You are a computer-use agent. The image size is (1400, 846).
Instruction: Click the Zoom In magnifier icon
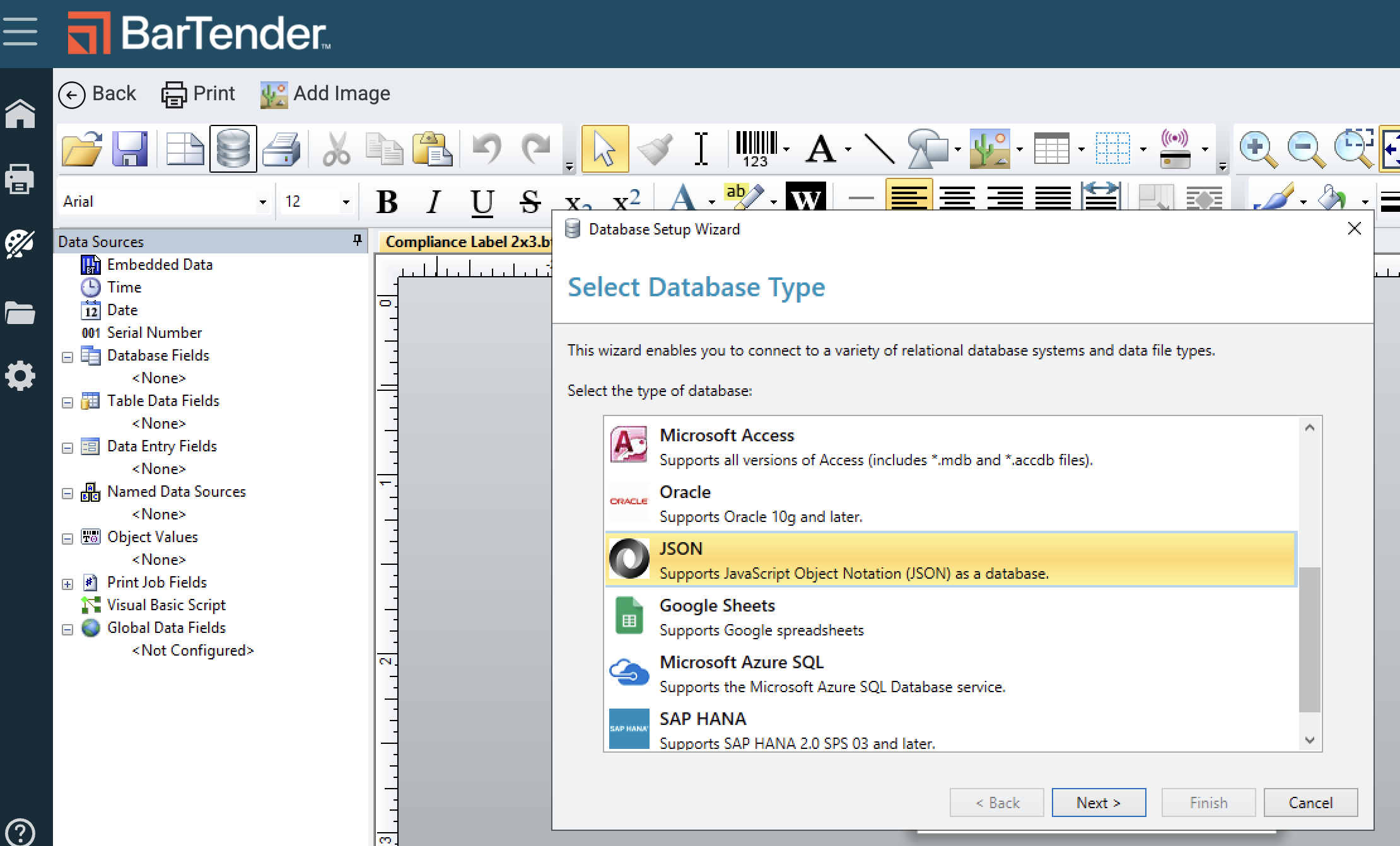coord(1257,149)
